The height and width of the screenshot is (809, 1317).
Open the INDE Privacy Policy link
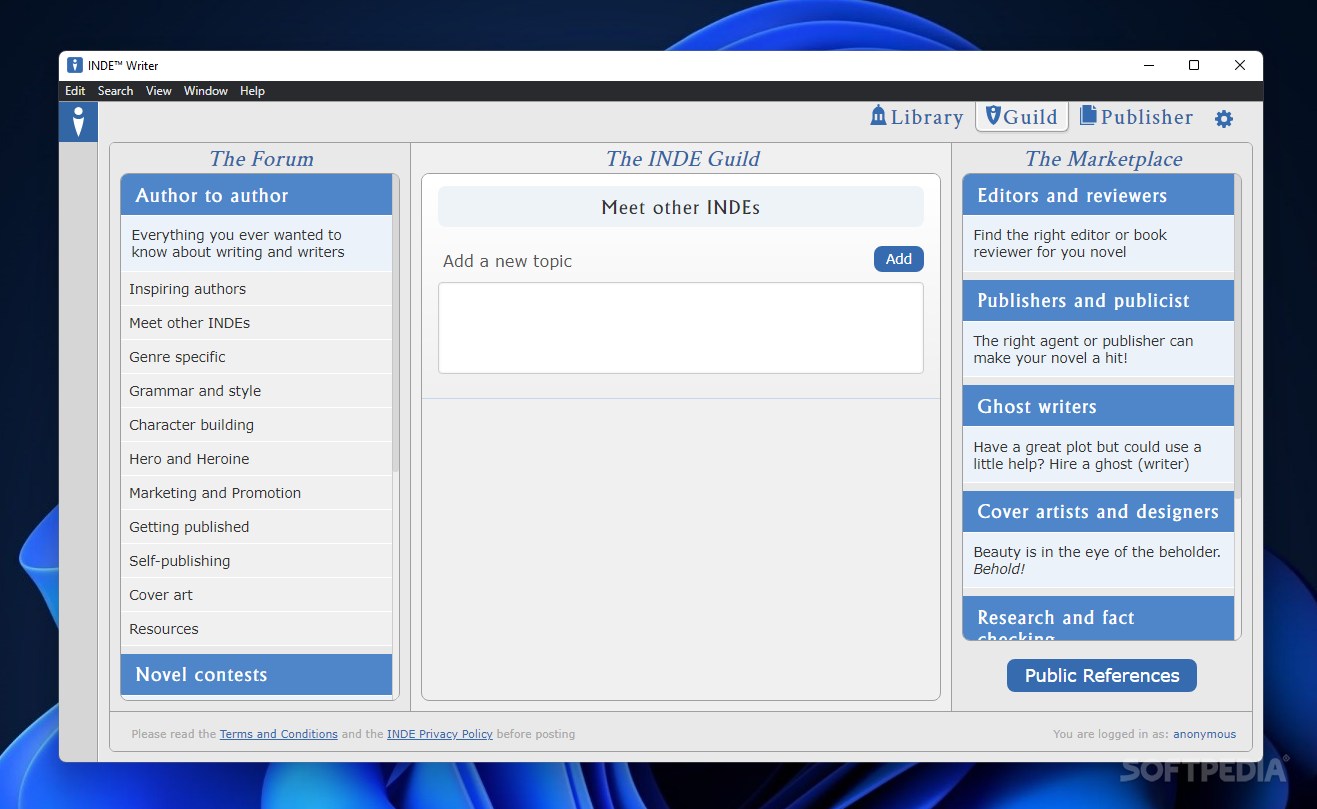440,734
